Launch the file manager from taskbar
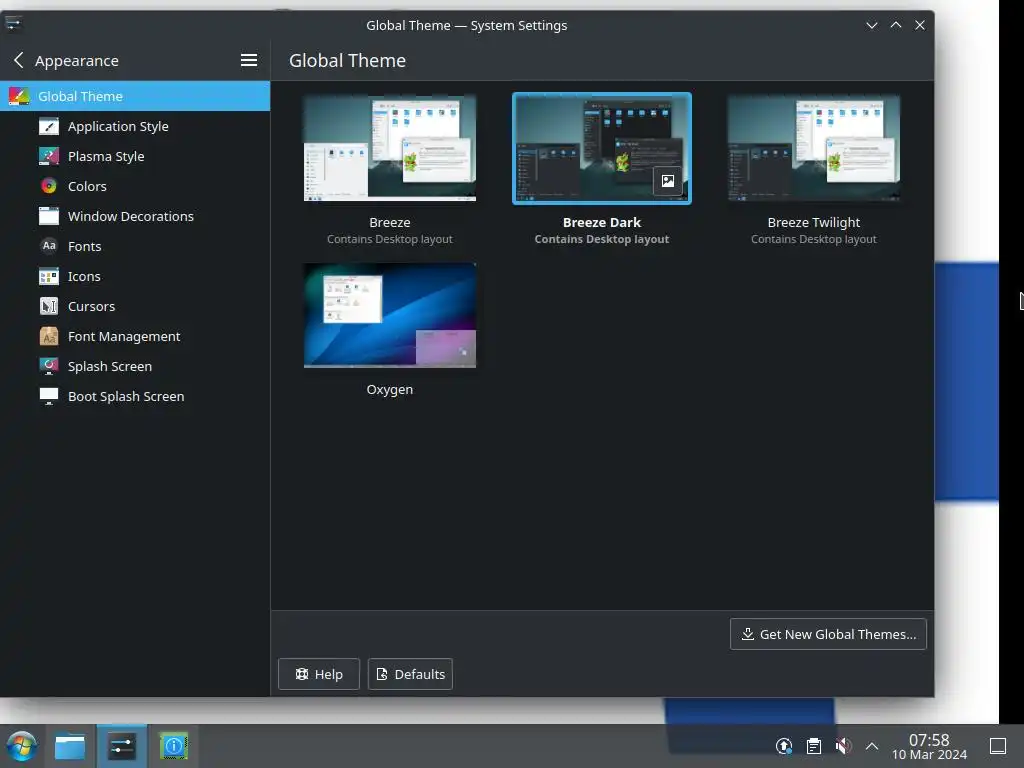The width and height of the screenshot is (1024, 768). point(70,746)
